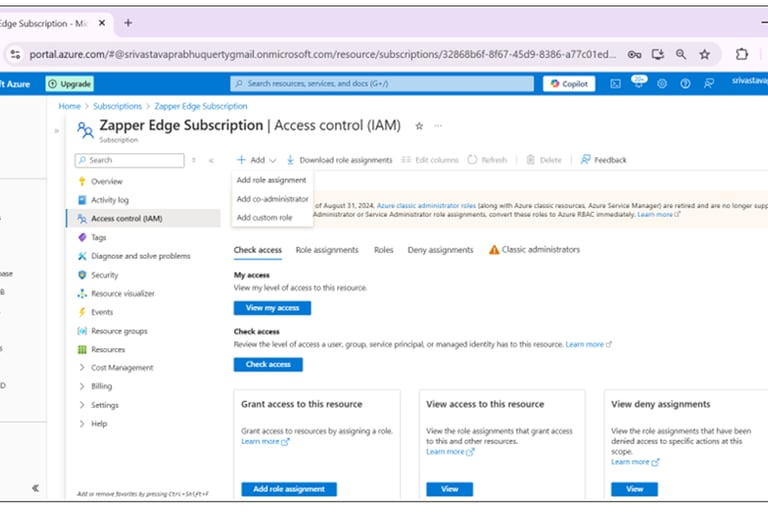Open the help question mark icon

(685, 84)
